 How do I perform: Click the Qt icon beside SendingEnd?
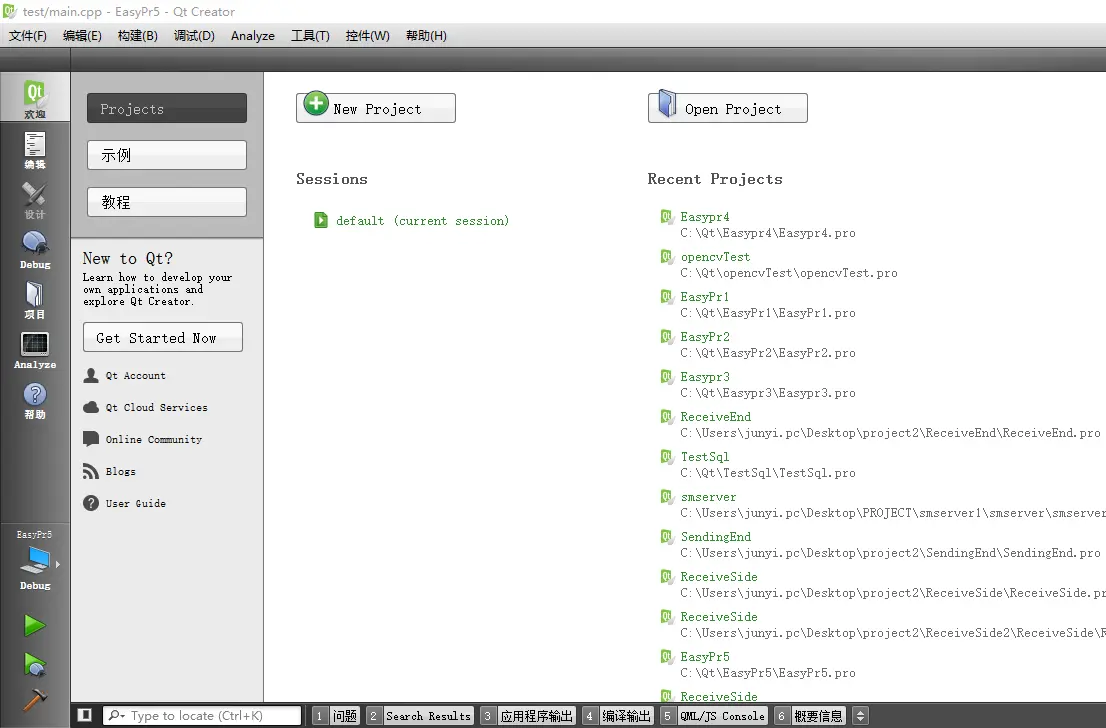pyautogui.click(x=667, y=537)
